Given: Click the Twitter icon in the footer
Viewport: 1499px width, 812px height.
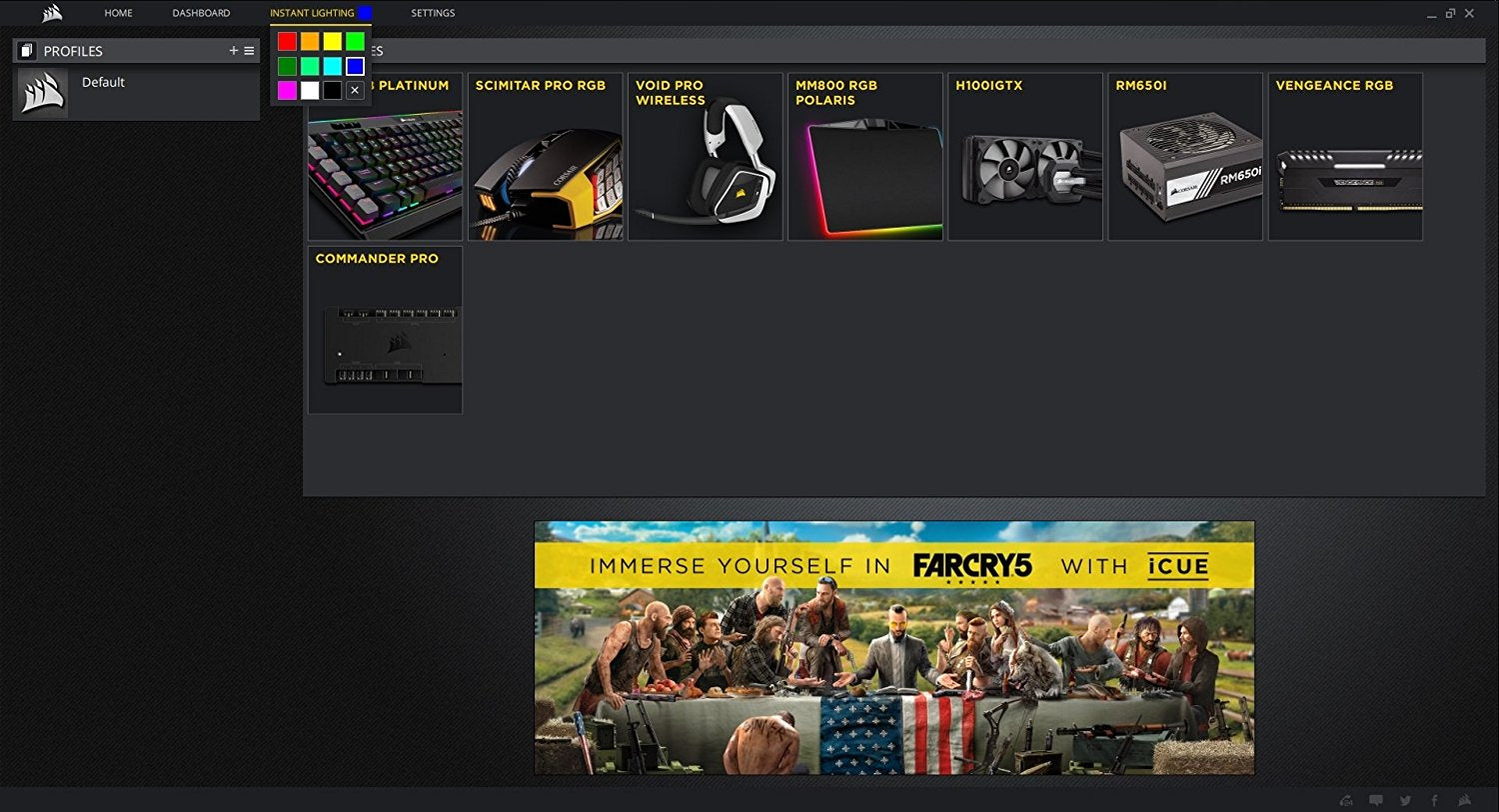Looking at the screenshot, I should (x=1405, y=800).
